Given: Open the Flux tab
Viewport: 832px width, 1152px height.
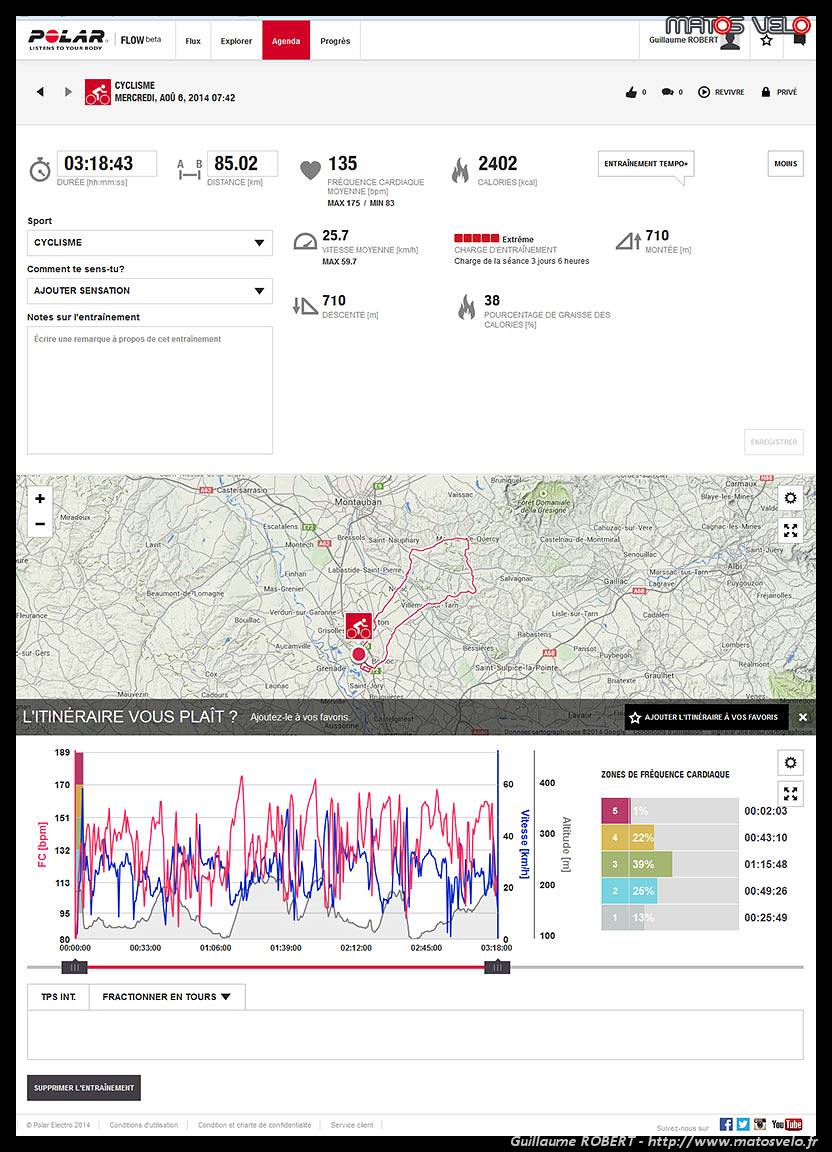Looking at the screenshot, I should (x=193, y=41).
